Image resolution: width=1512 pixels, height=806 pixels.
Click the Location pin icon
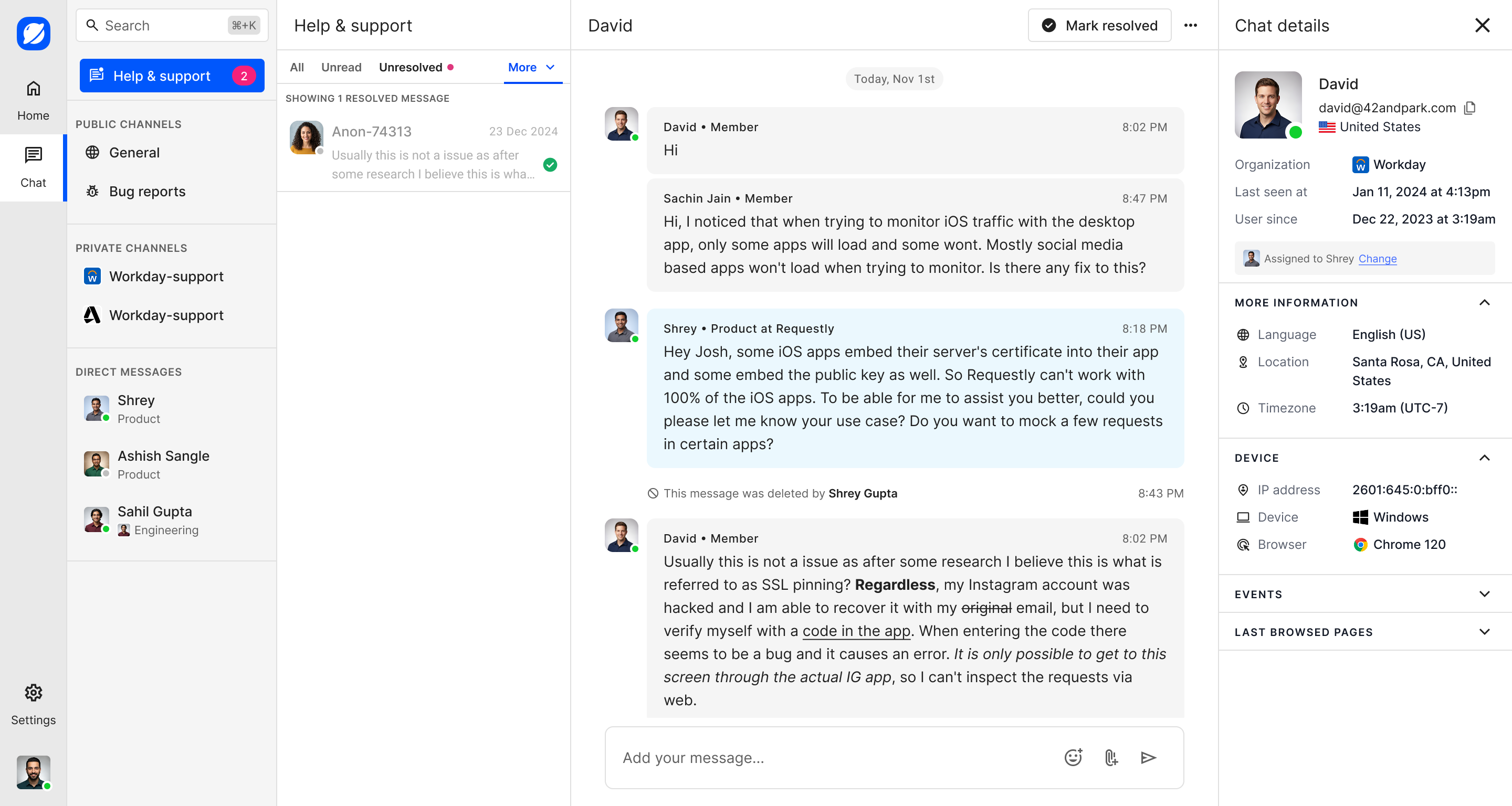tap(1243, 362)
